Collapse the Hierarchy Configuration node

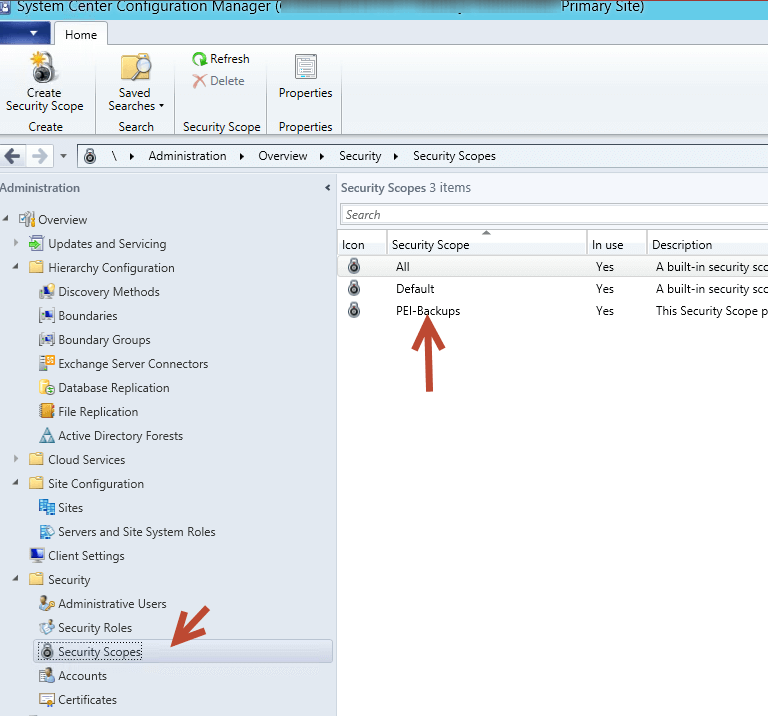[x=16, y=266]
